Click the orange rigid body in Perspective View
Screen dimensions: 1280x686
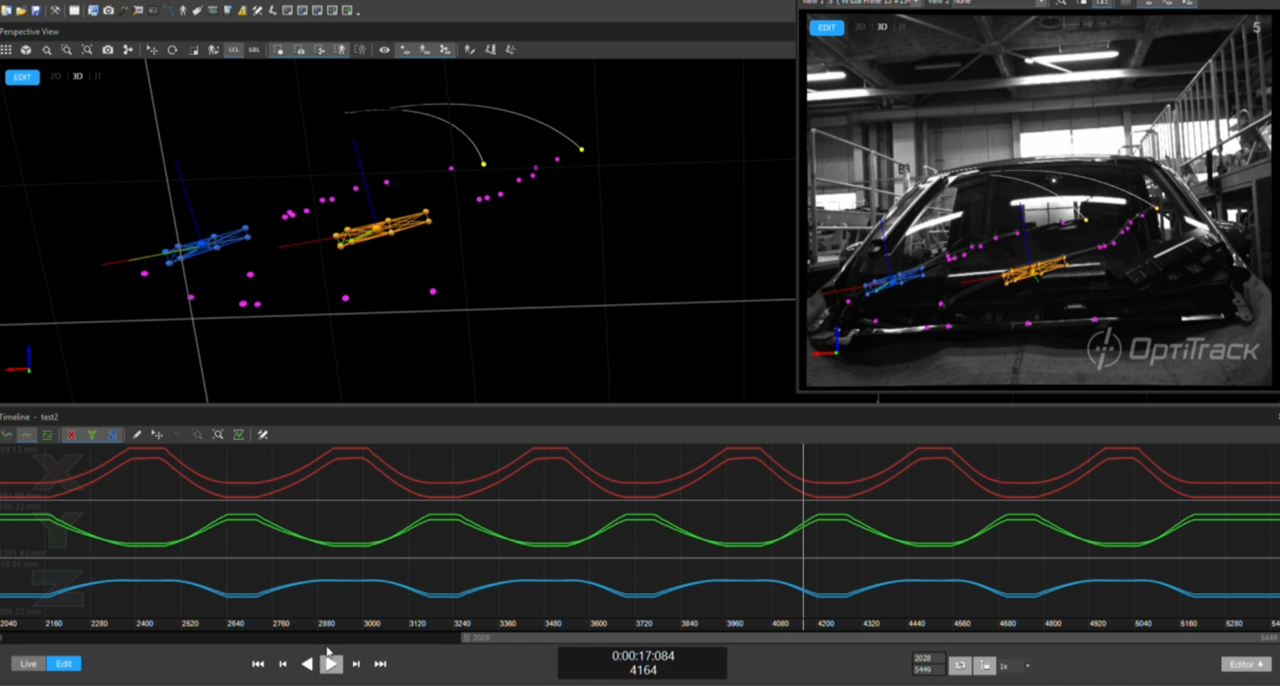(x=383, y=228)
